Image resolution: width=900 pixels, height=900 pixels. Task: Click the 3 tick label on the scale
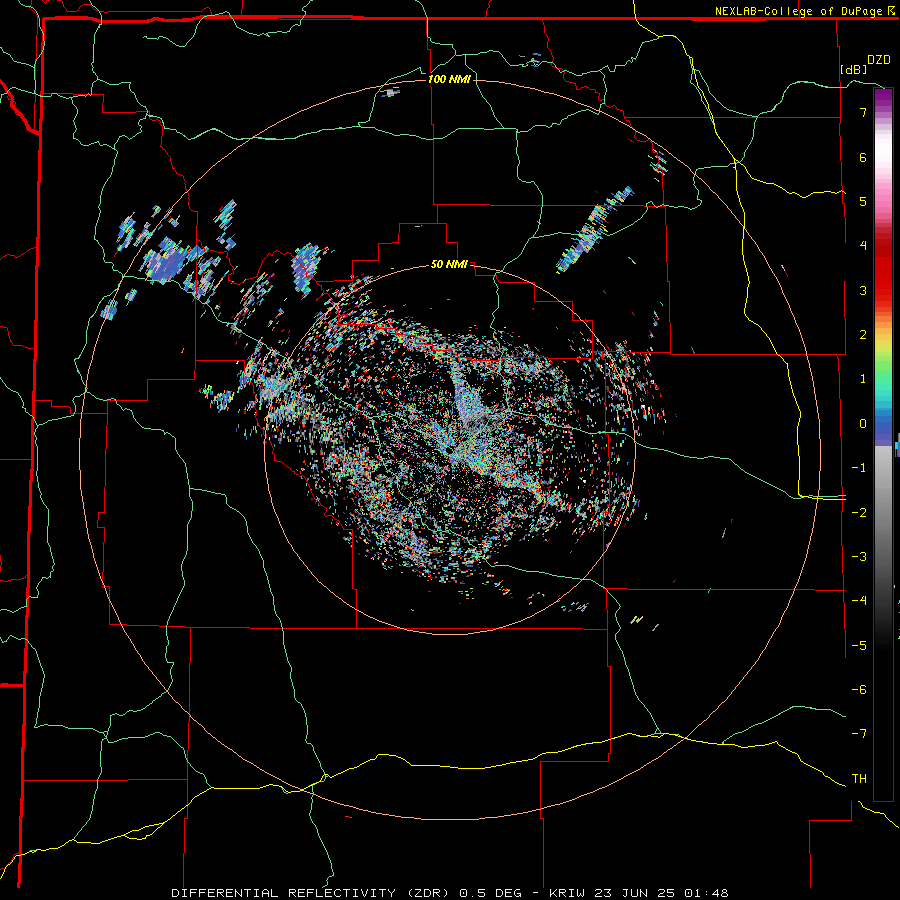(x=863, y=290)
